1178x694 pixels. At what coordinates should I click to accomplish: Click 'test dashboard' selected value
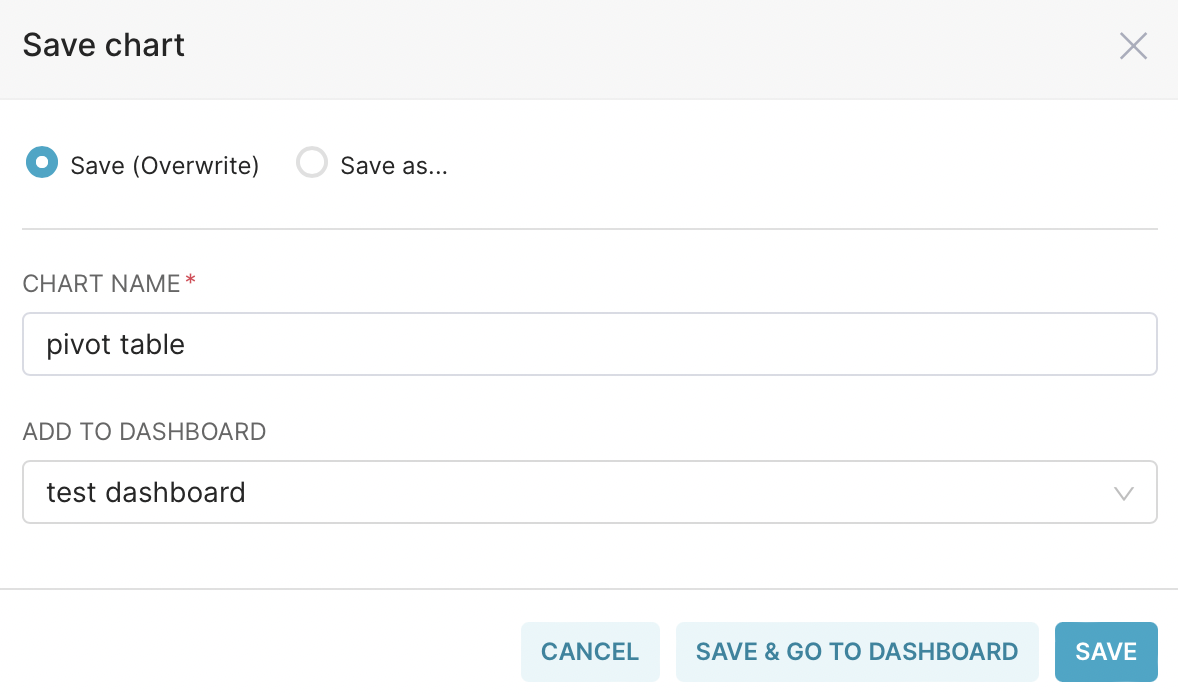(x=146, y=492)
